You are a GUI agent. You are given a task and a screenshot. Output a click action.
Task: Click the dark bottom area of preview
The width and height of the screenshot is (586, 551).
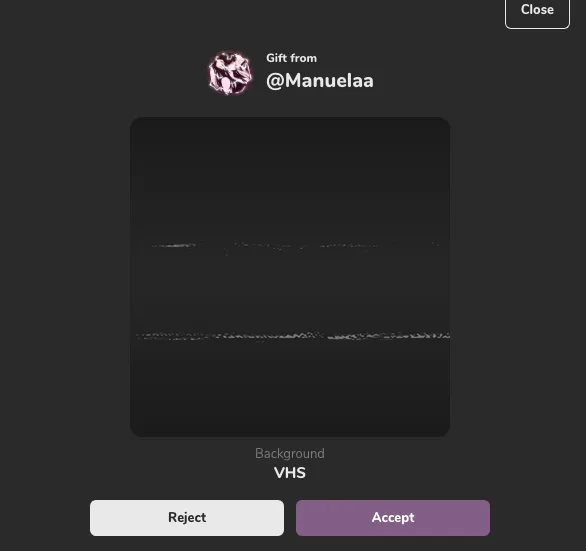290,389
